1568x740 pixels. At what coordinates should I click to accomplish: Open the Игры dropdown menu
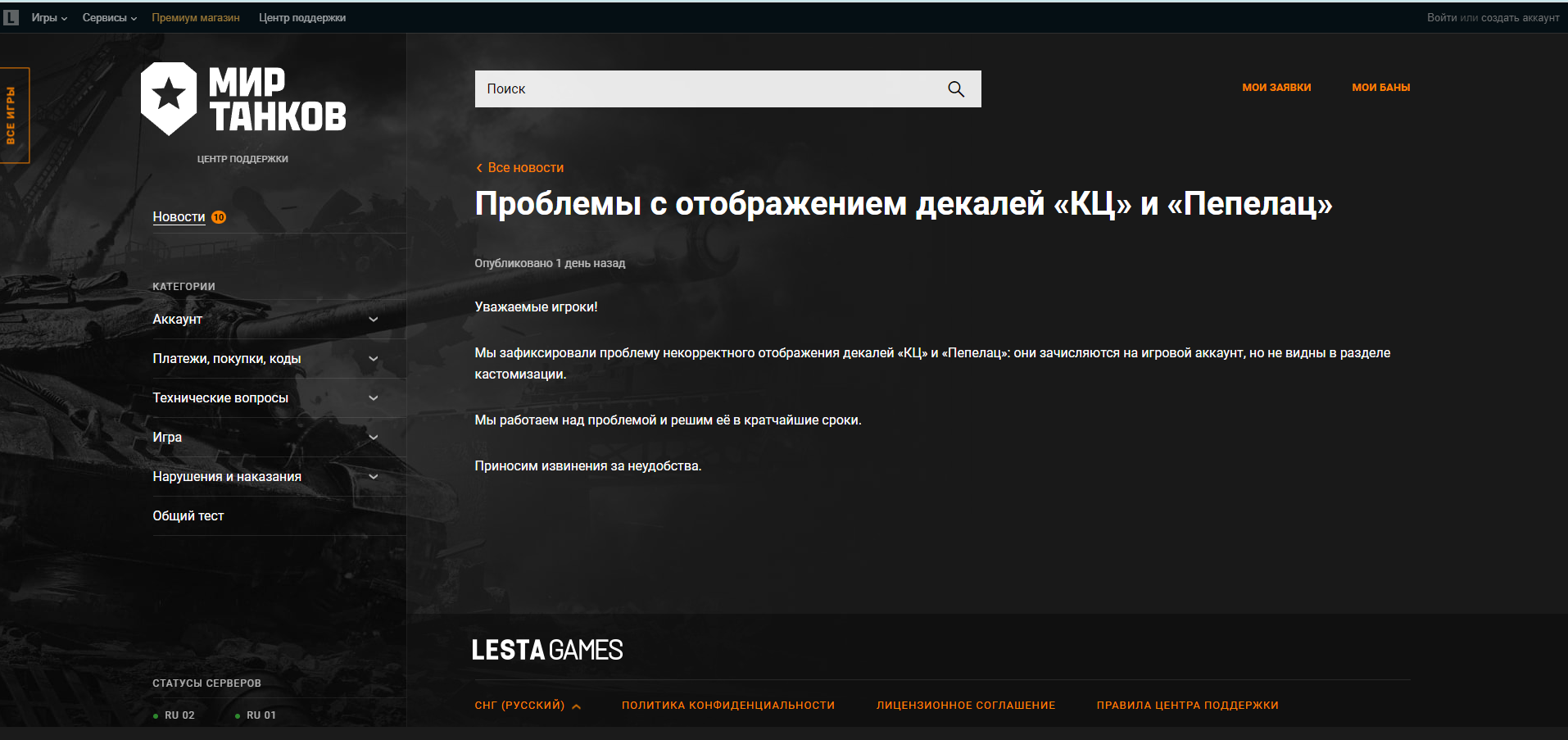click(x=48, y=18)
